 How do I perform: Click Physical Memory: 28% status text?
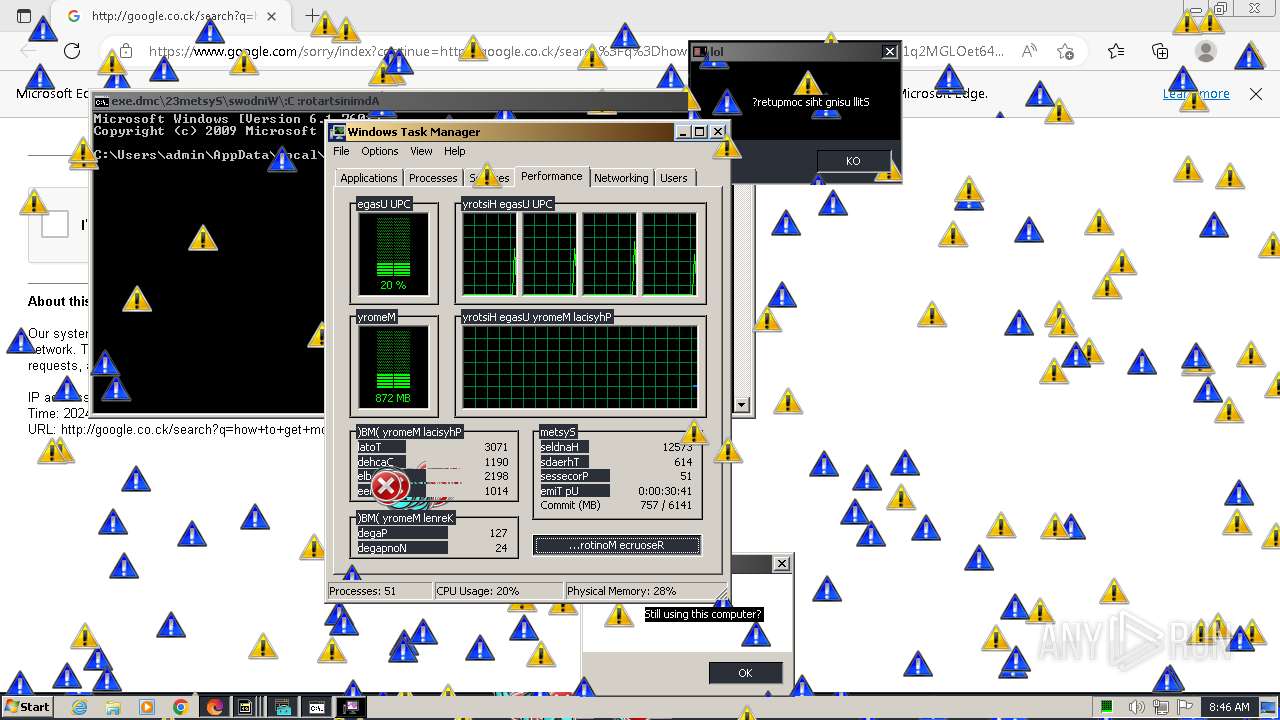621,591
